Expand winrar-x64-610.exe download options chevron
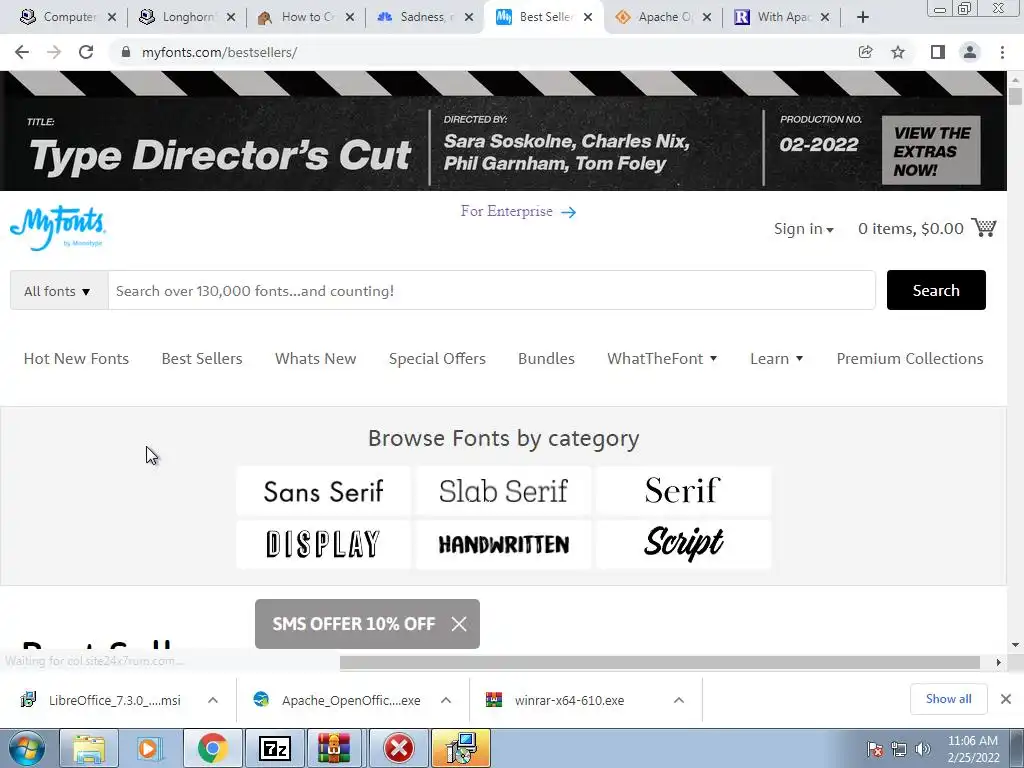Image resolution: width=1024 pixels, height=768 pixels. [679, 700]
